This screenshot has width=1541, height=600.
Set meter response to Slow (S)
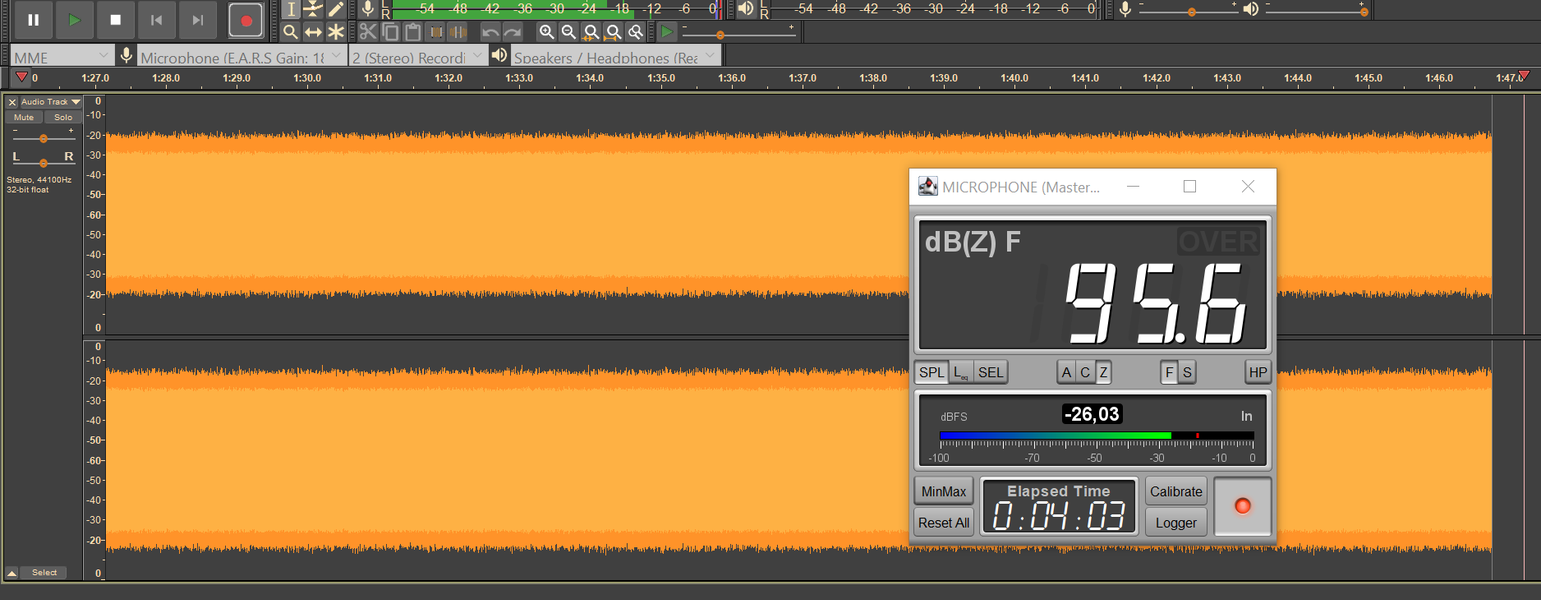(1187, 373)
